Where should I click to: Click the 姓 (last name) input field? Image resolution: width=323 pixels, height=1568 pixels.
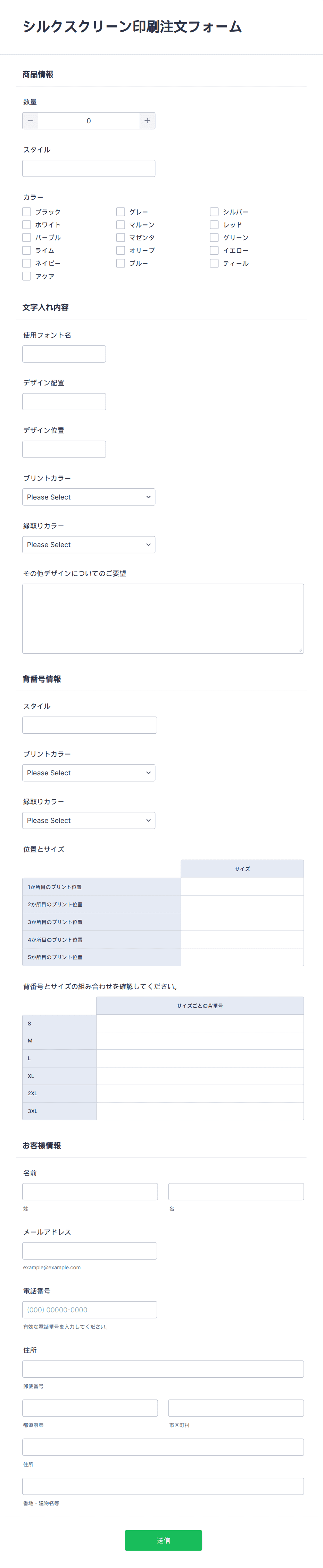click(x=90, y=1191)
